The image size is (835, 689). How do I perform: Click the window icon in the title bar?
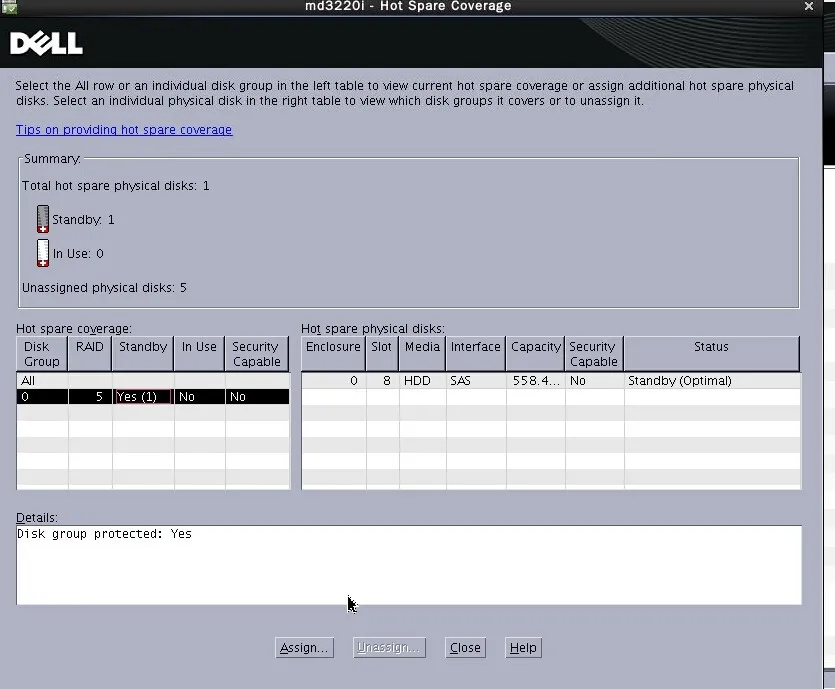pos(9,6)
